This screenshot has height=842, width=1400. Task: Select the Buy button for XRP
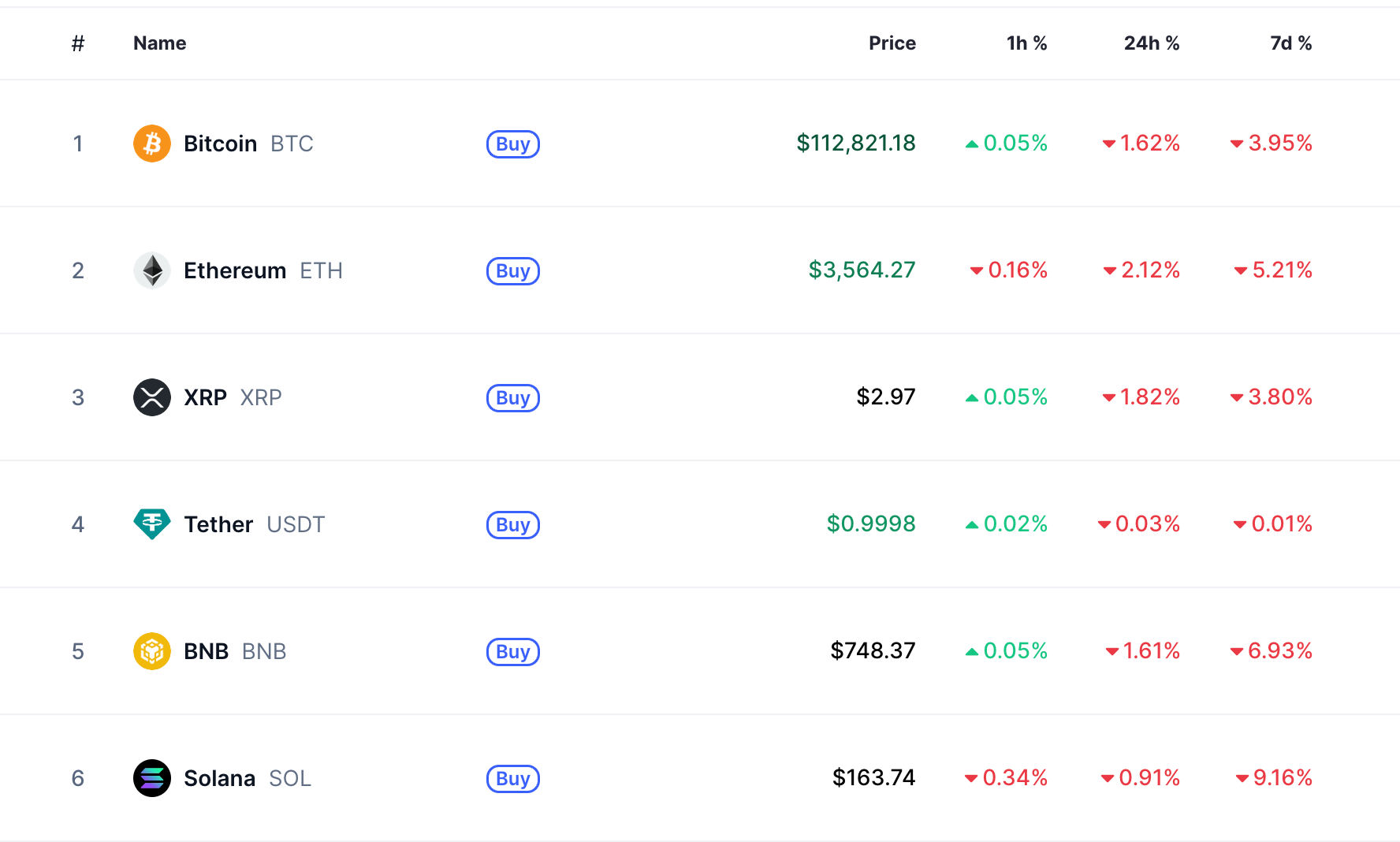[x=513, y=398]
